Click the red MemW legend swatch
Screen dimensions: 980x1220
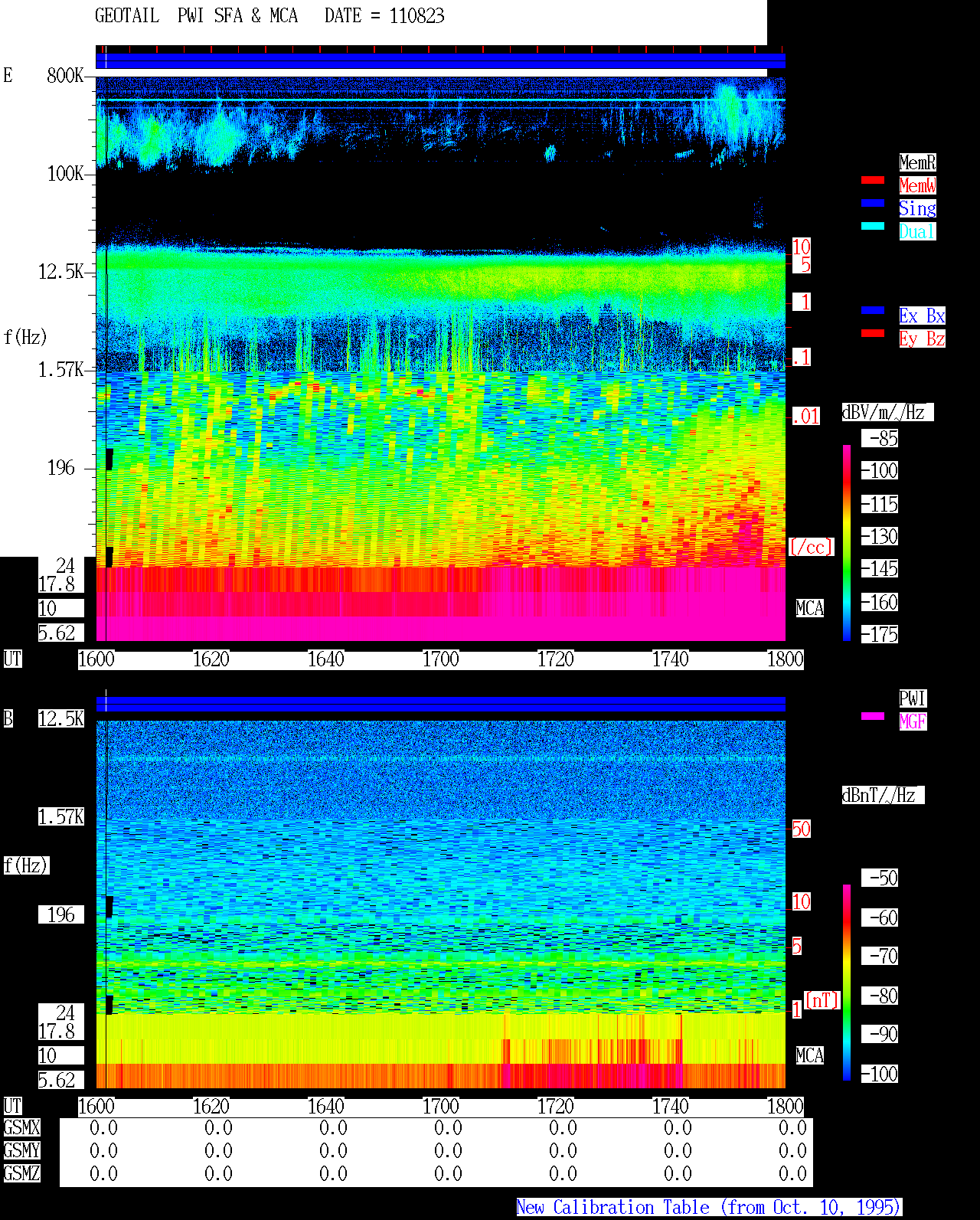click(873, 180)
